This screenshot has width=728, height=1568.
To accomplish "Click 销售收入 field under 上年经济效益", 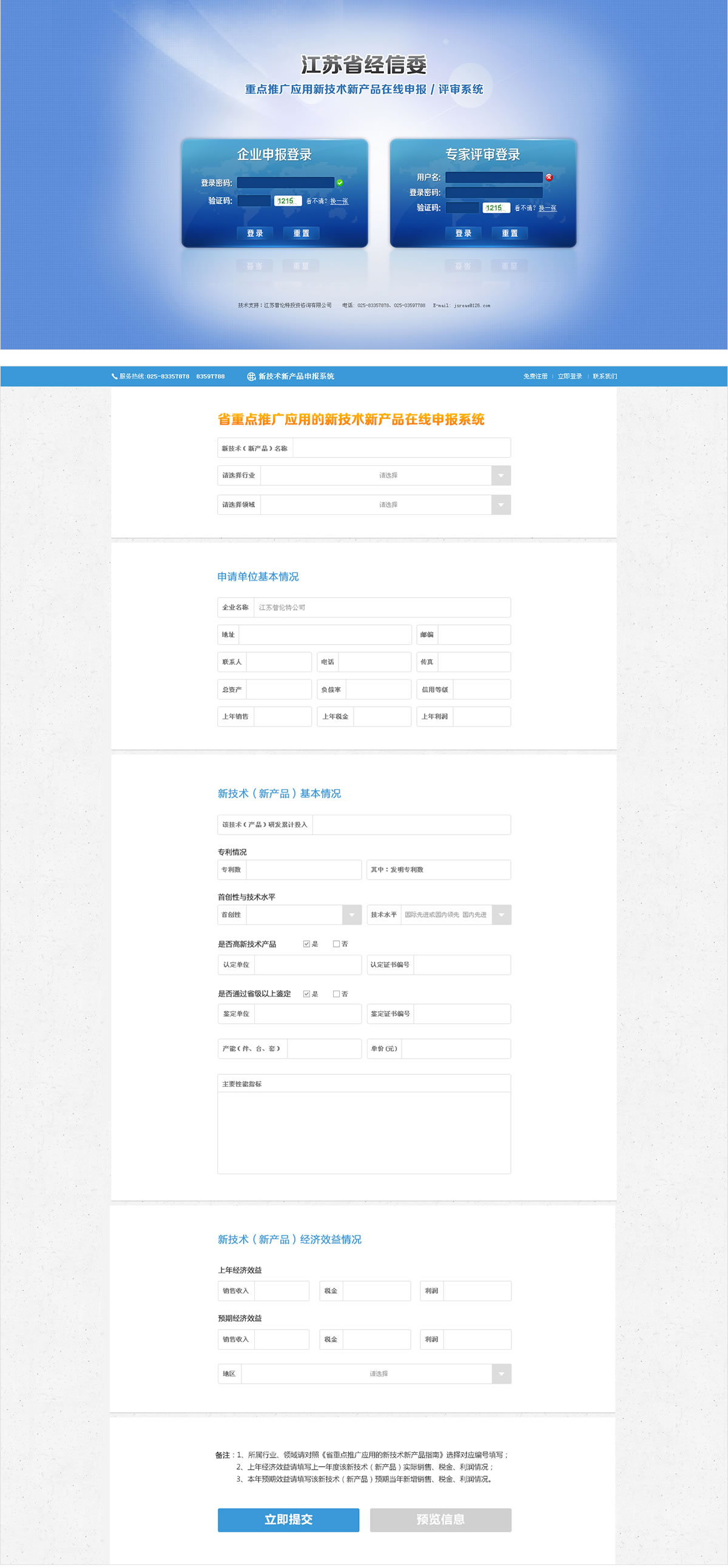I will point(282,1291).
